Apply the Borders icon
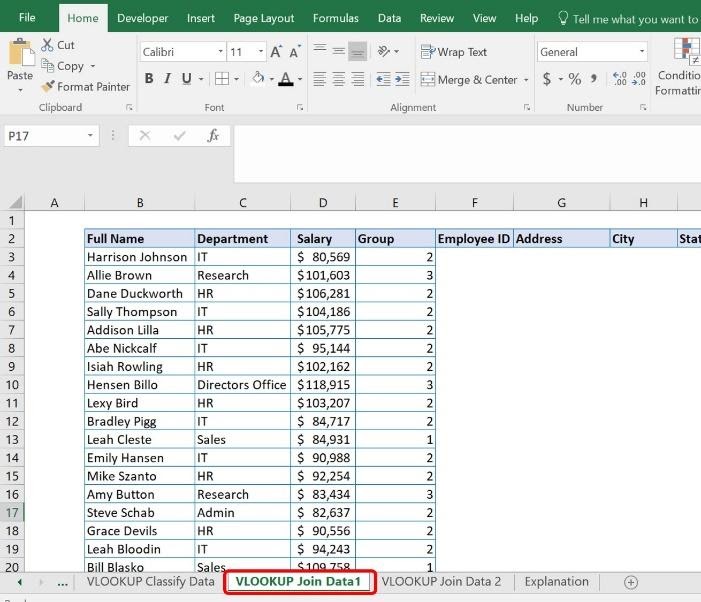701x602 pixels. point(222,79)
